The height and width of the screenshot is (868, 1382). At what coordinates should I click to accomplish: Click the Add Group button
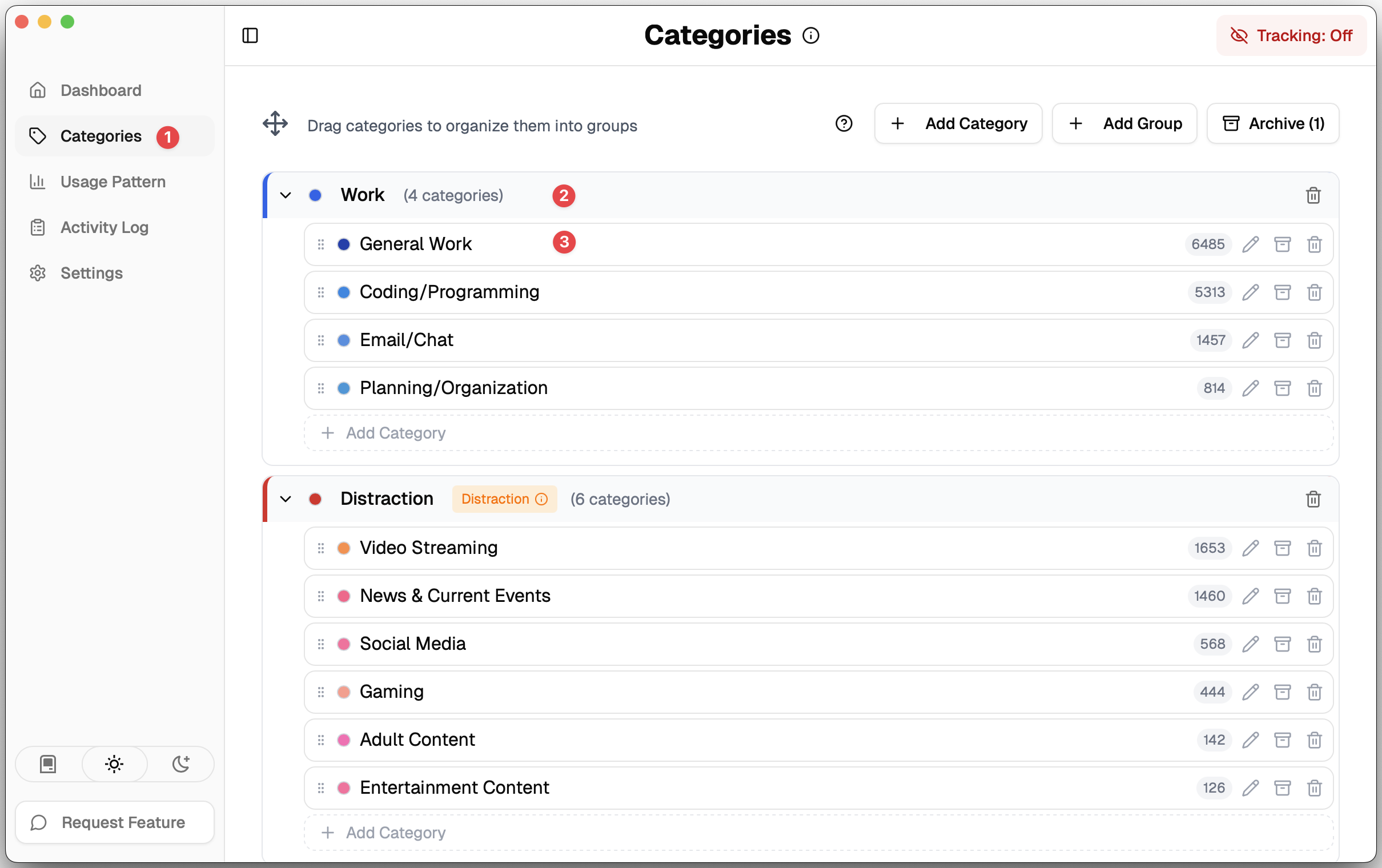[1124, 123]
